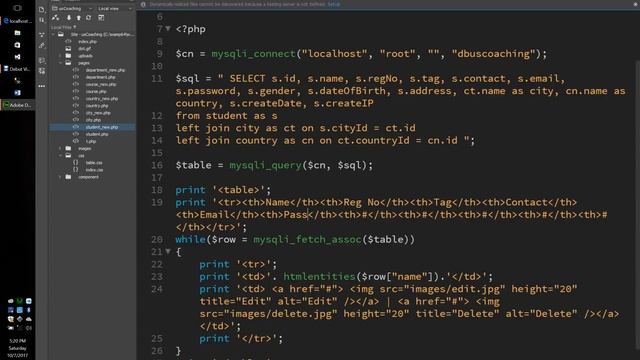
Task: Expand the images folder arrow
Action: [60, 149]
